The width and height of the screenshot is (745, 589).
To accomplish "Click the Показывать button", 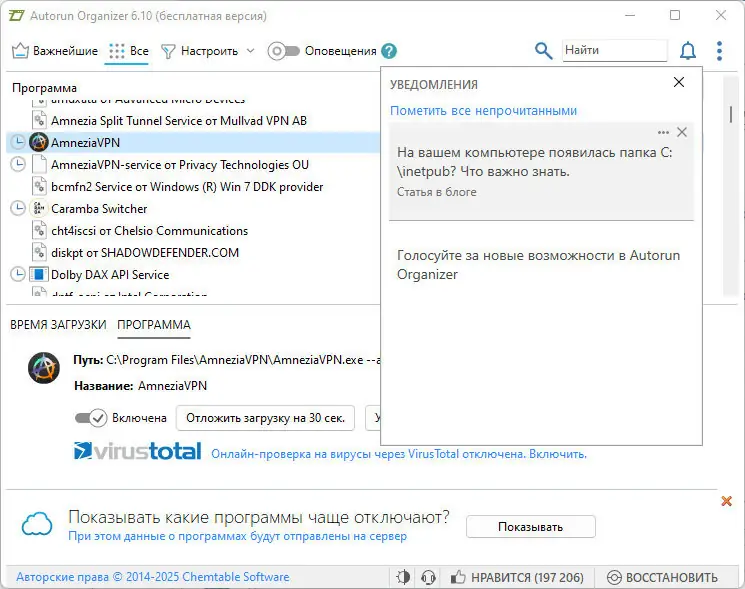I will pyautogui.click(x=530, y=527).
